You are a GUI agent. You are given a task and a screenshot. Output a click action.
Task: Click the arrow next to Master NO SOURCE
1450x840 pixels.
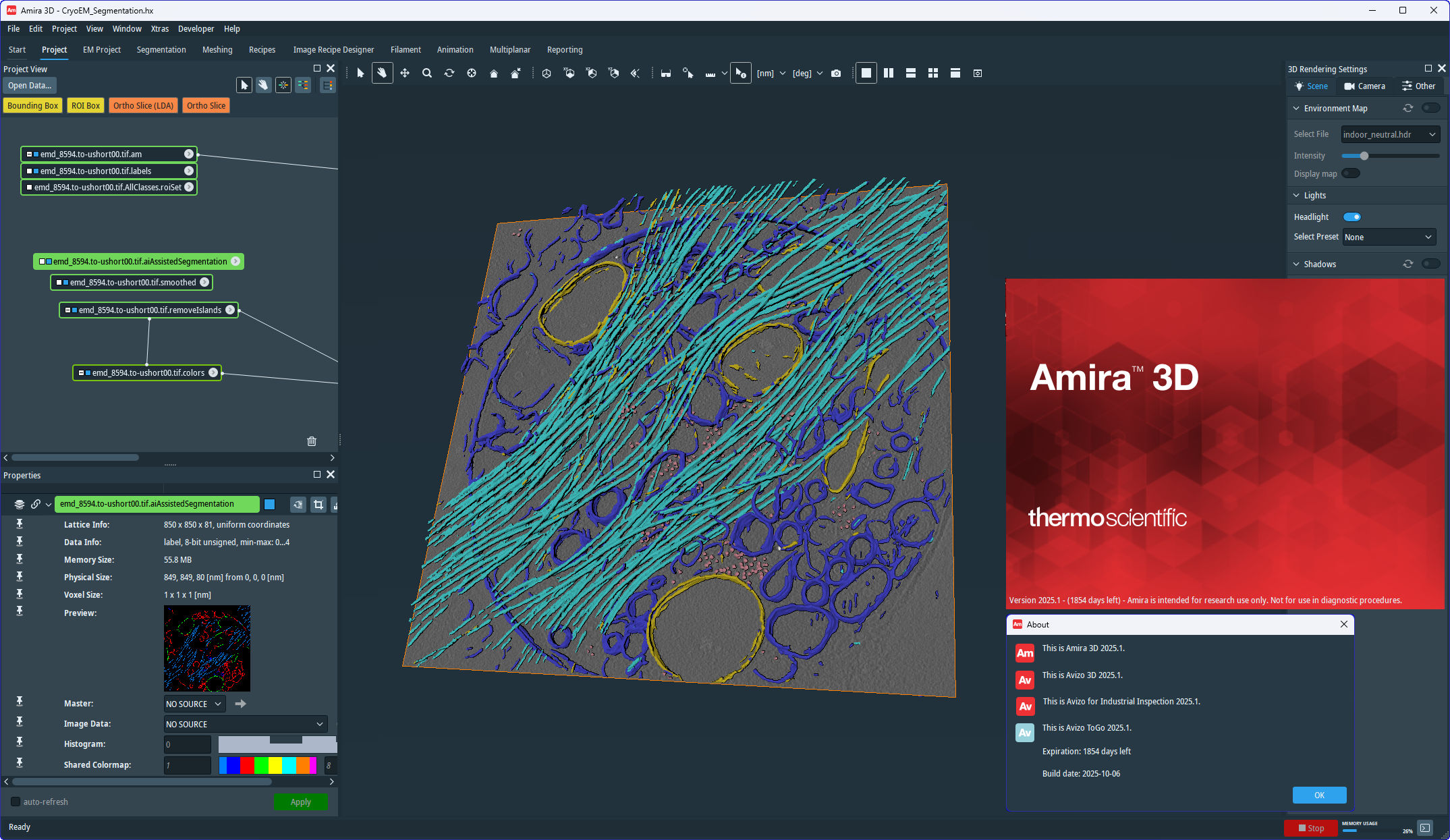coord(240,704)
